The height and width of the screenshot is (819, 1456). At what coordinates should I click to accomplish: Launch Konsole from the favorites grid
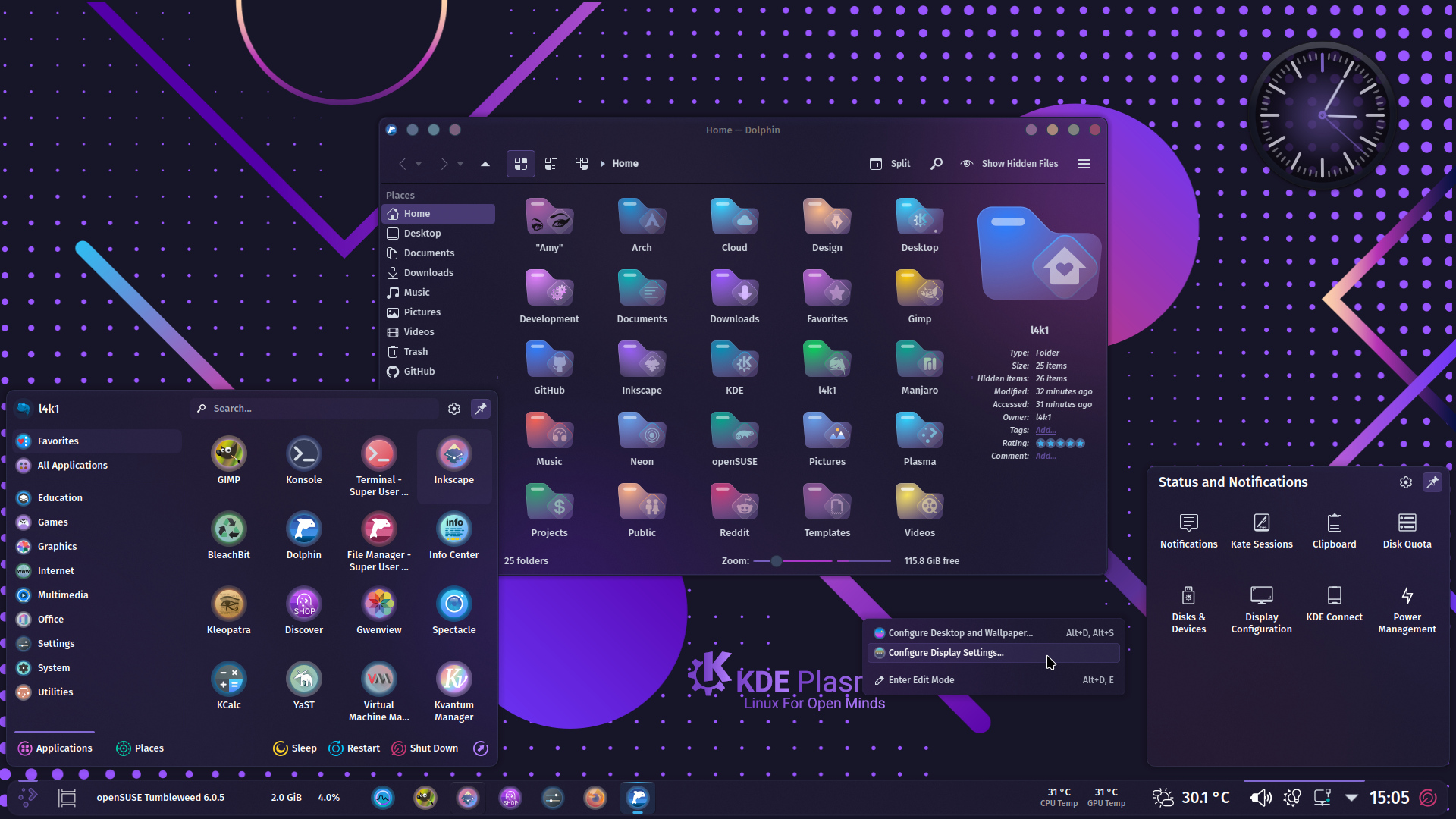click(304, 461)
